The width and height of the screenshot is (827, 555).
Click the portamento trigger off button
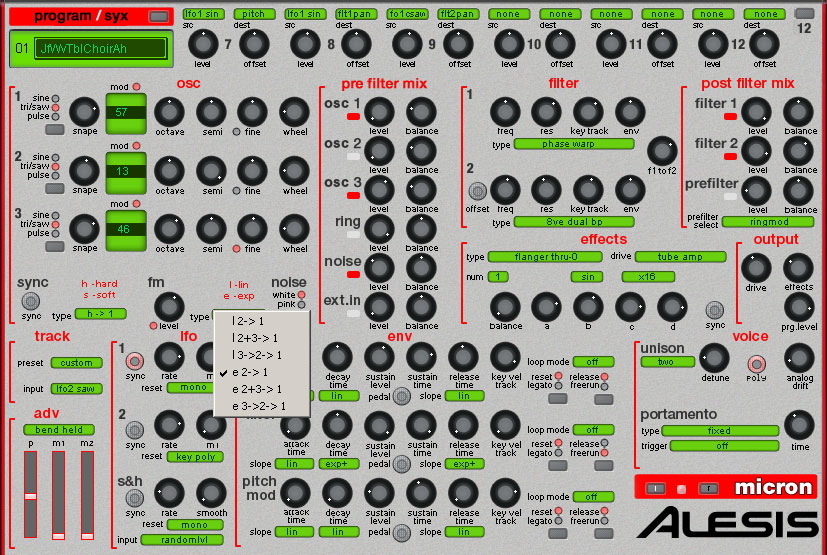724,446
